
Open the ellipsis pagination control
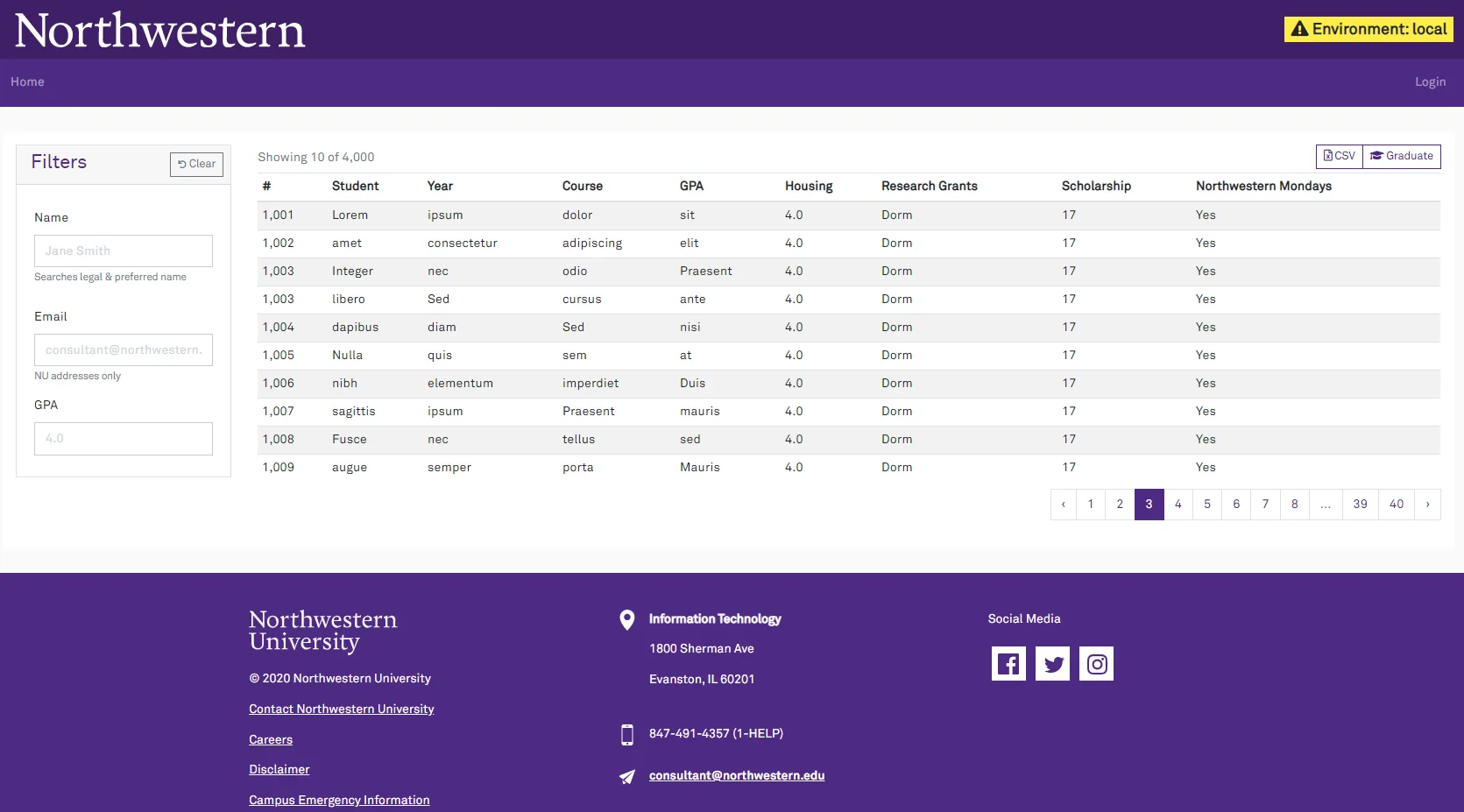pos(1326,504)
